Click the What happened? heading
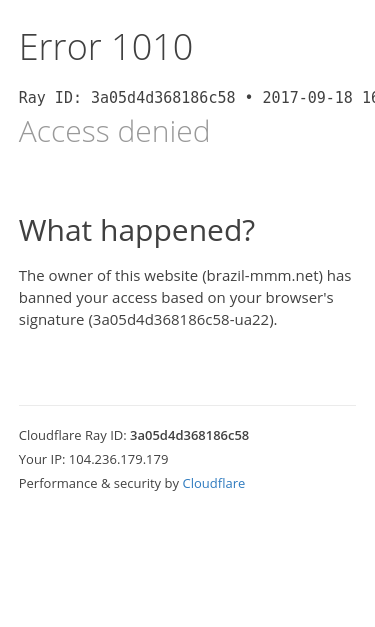The width and height of the screenshot is (375, 627). 137,231
